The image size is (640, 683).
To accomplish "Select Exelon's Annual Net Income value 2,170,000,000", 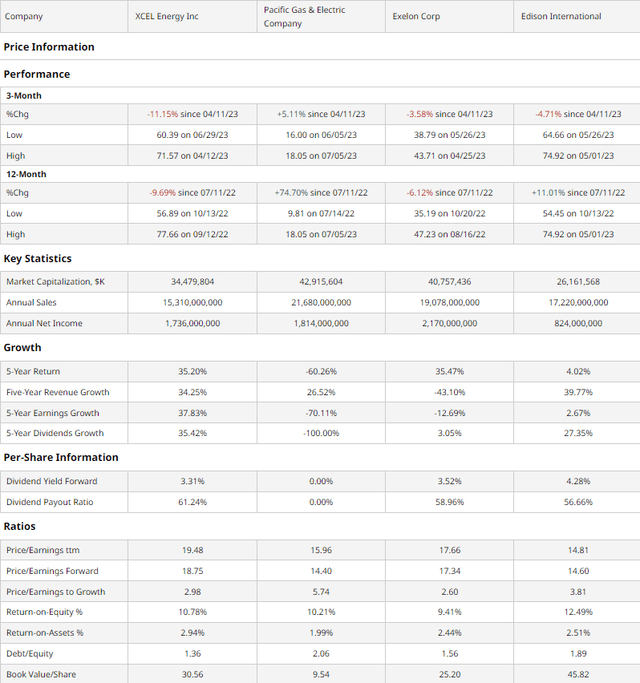I will point(449,324).
